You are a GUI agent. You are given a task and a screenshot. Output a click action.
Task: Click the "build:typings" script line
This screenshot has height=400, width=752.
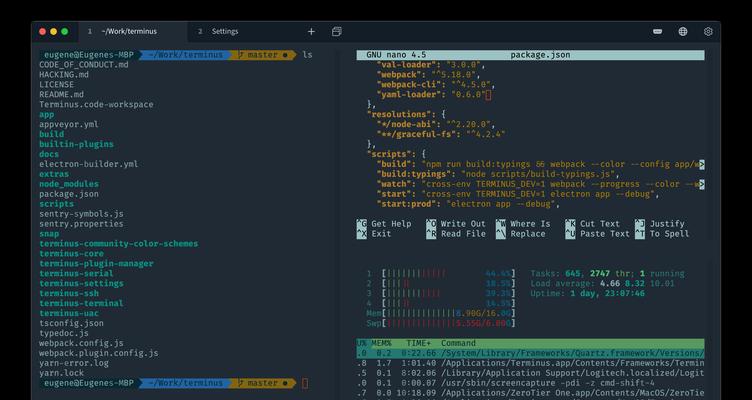(498, 174)
